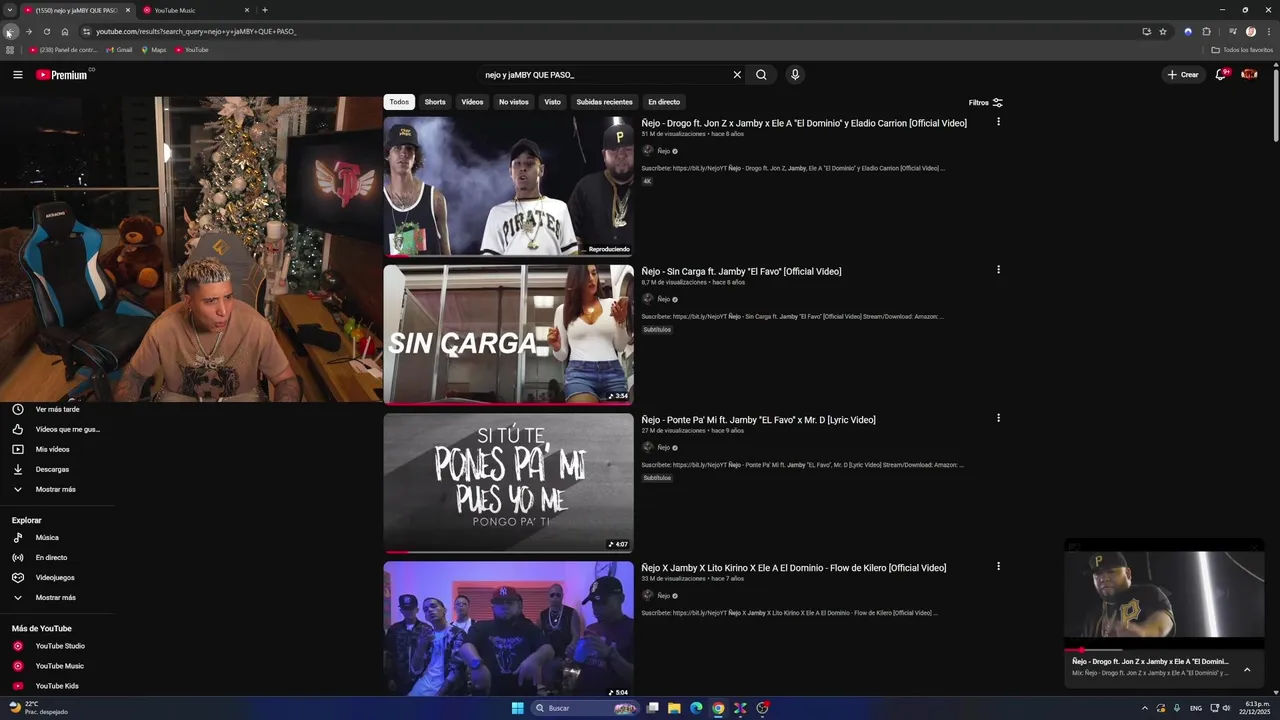Select the Visto filter chip
The width and height of the screenshot is (1280, 720).
(552, 102)
